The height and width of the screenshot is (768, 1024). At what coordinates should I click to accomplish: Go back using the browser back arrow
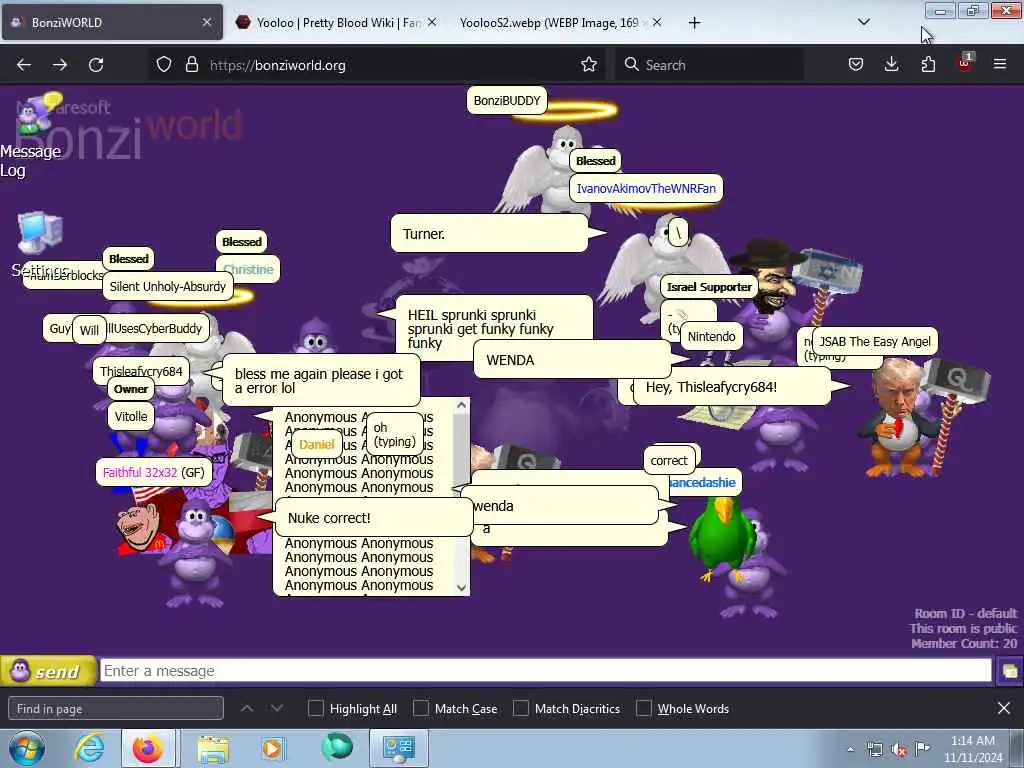point(24,65)
